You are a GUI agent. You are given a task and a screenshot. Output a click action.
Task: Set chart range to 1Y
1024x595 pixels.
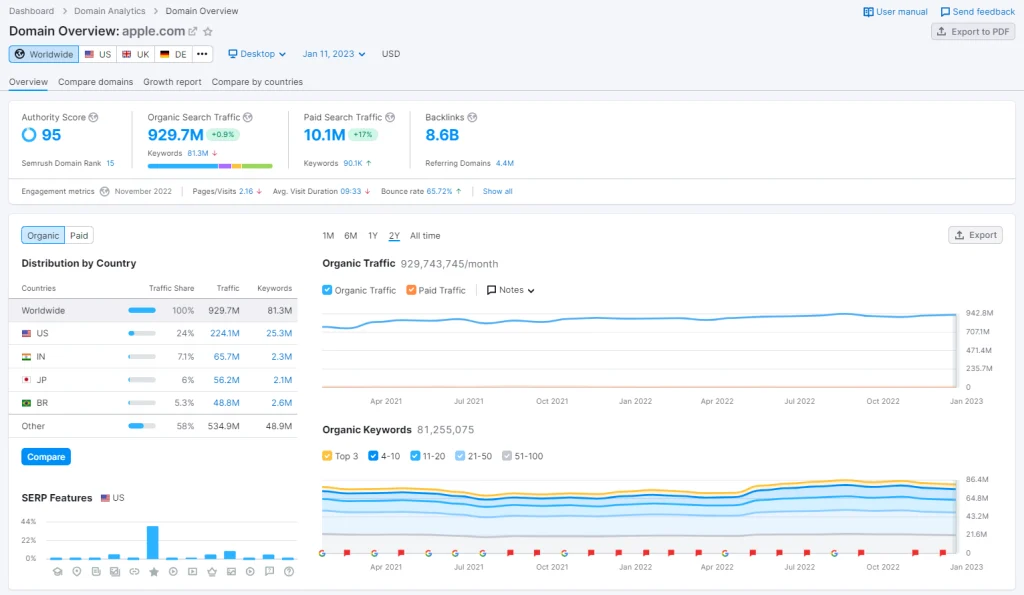(x=373, y=236)
